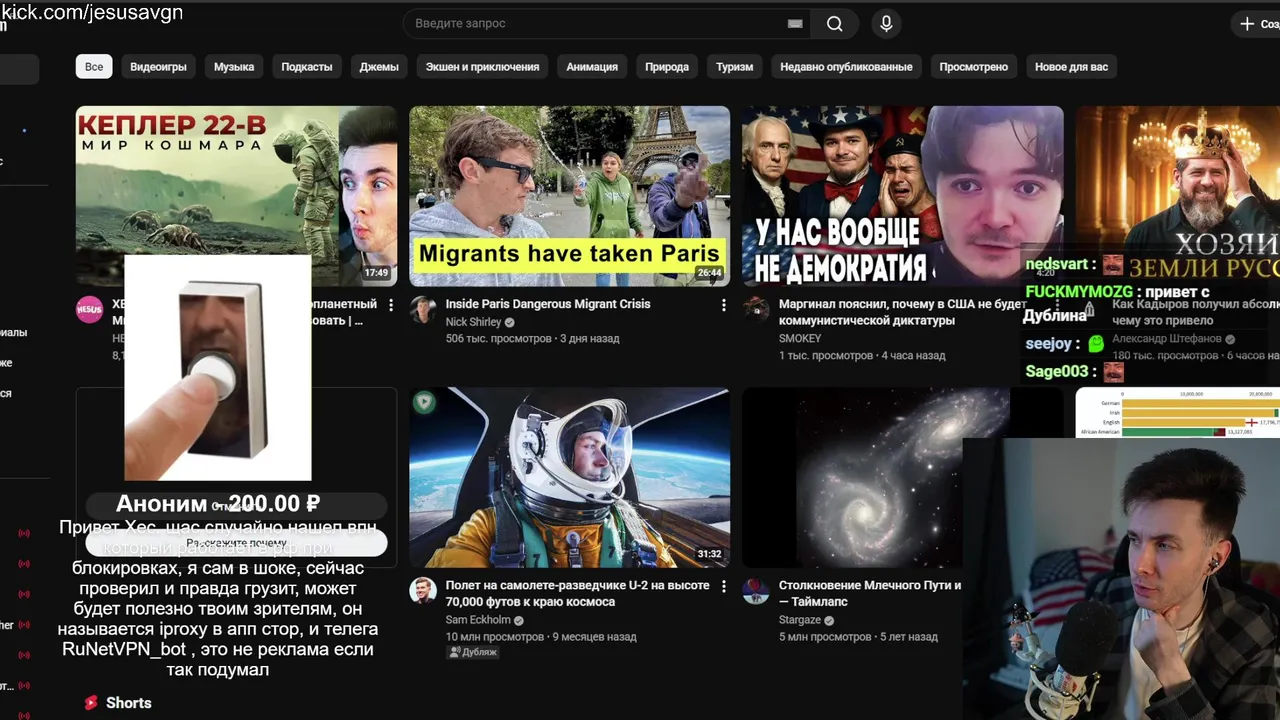Open the SMOKEY channel avatar
1280x720 pixels.
[x=755, y=309]
